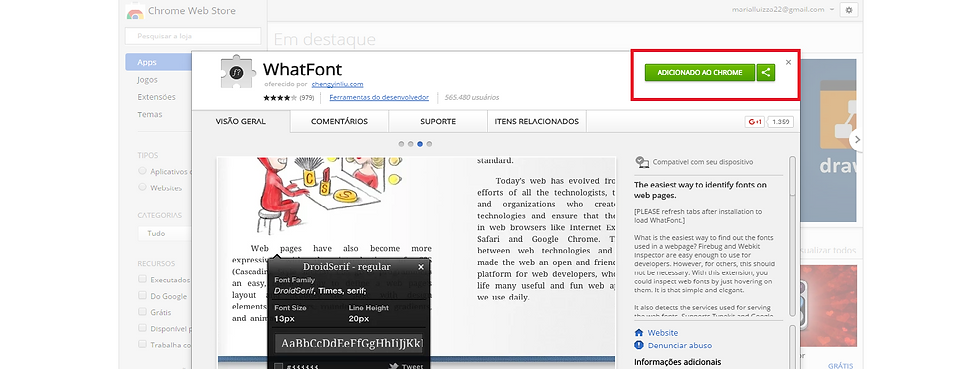980x369 pixels.
Task: Click the G+1 icon button
Action: point(756,122)
